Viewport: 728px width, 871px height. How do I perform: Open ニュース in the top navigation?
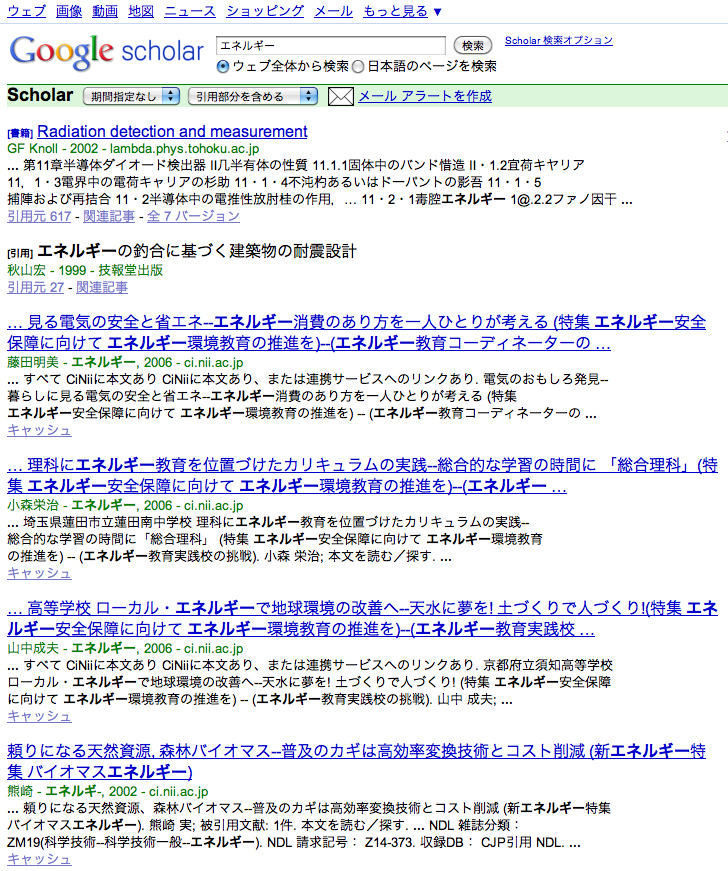[190, 11]
